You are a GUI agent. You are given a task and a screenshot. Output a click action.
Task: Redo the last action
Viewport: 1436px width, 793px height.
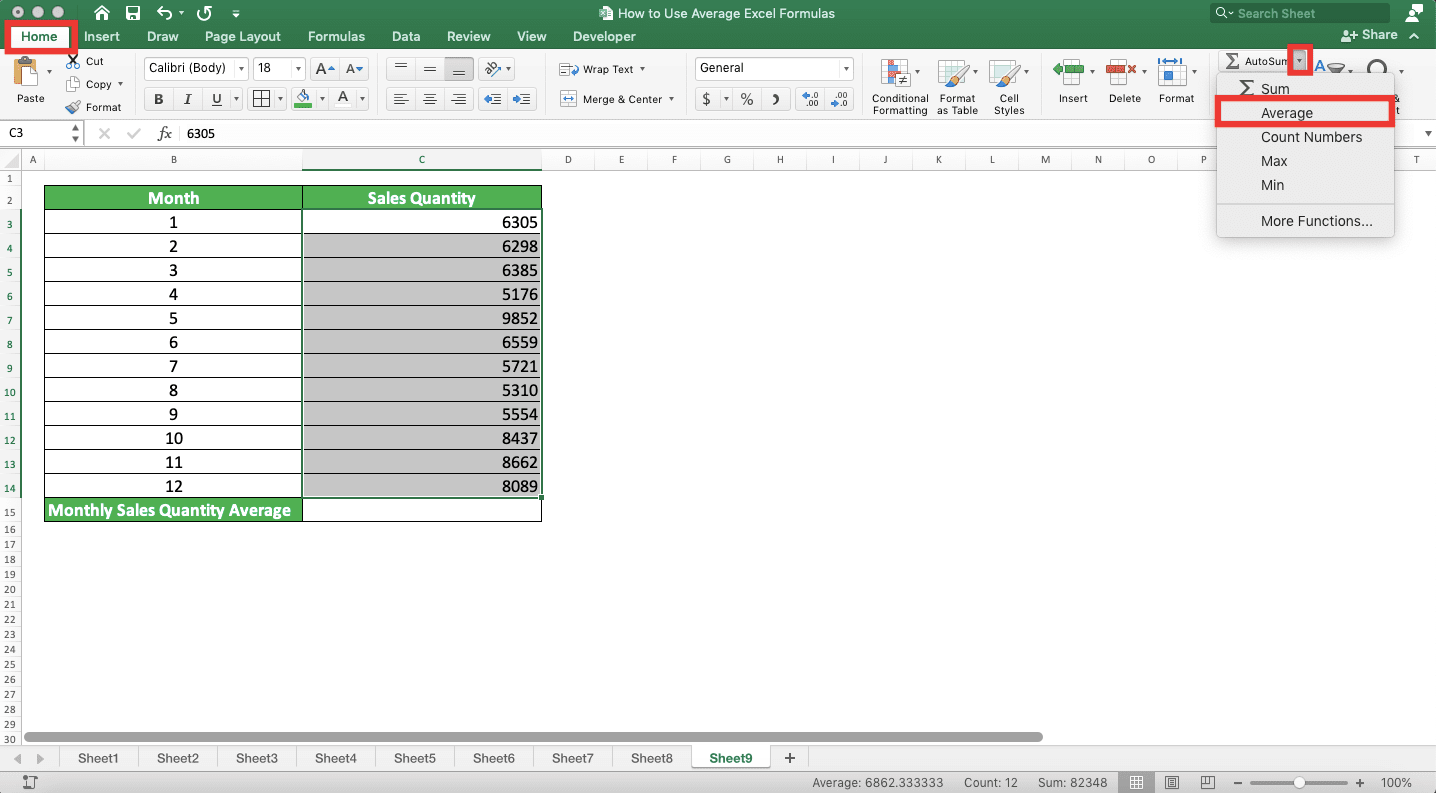[x=205, y=14]
